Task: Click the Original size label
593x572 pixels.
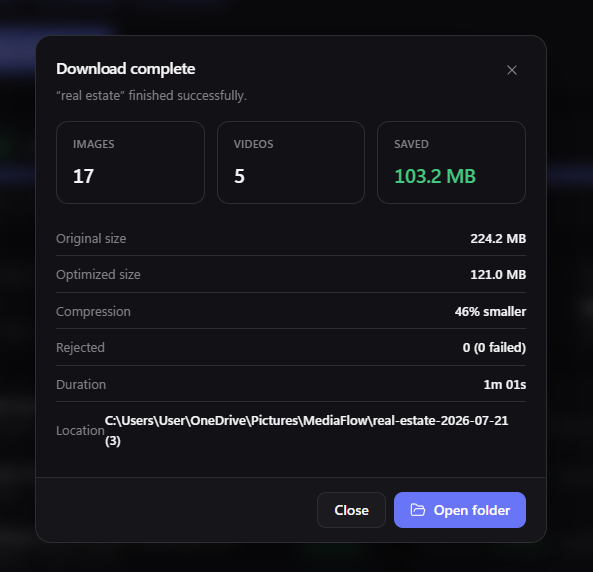Action: point(91,239)
